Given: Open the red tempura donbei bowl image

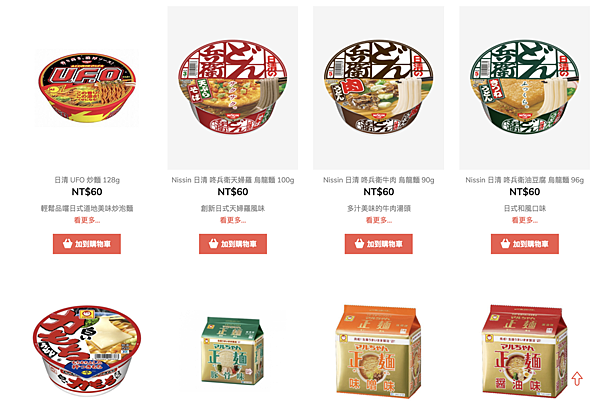Looking at the screenshot, I should pyautogui.click(x=233, y=88).
